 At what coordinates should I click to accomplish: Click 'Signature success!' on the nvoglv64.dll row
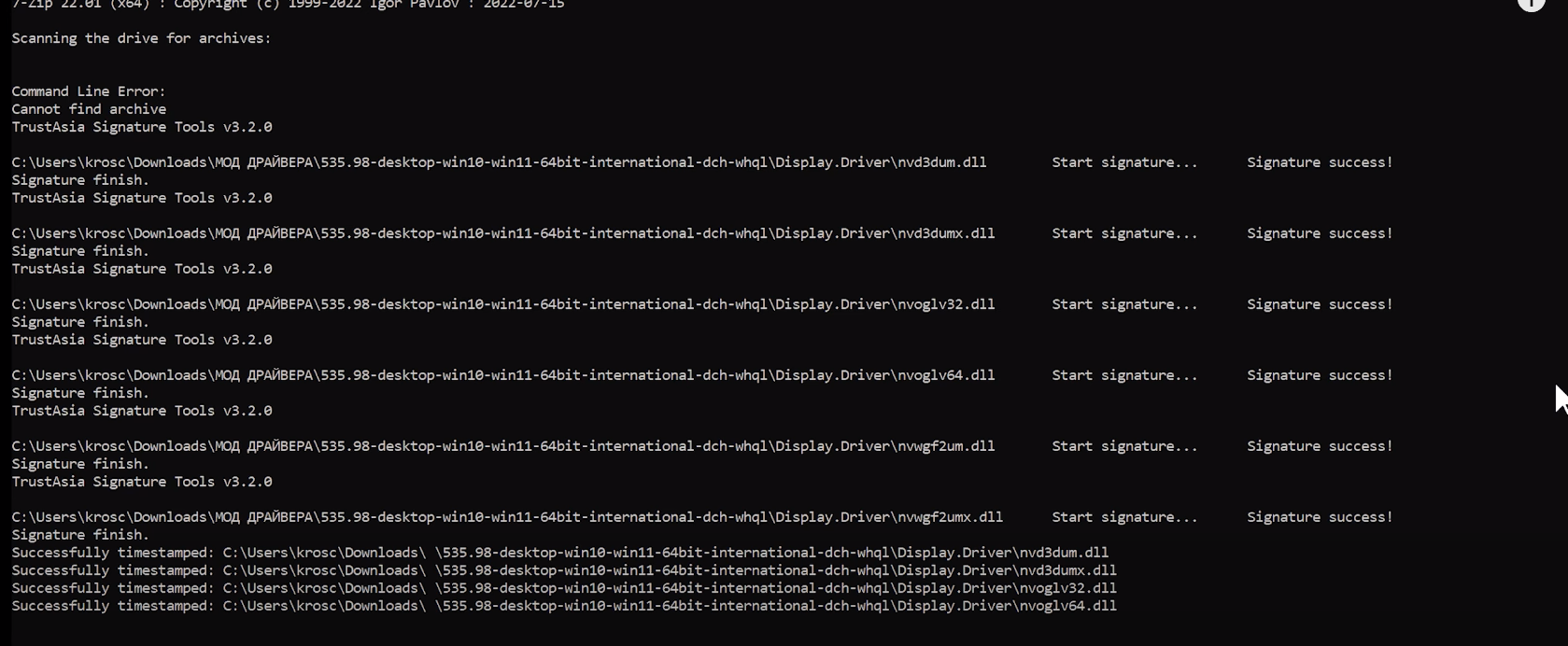pyautogui.click(x=1320, y=375)
